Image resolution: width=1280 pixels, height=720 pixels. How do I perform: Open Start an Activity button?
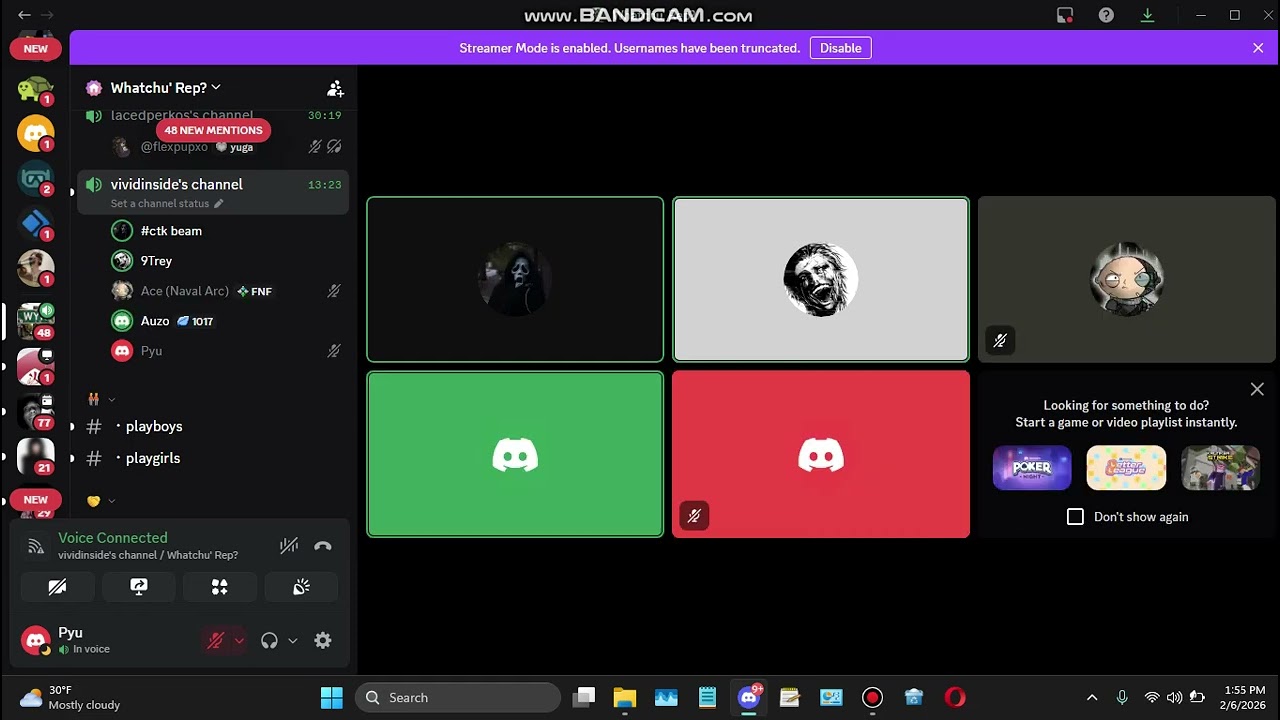tap(220, 587)
